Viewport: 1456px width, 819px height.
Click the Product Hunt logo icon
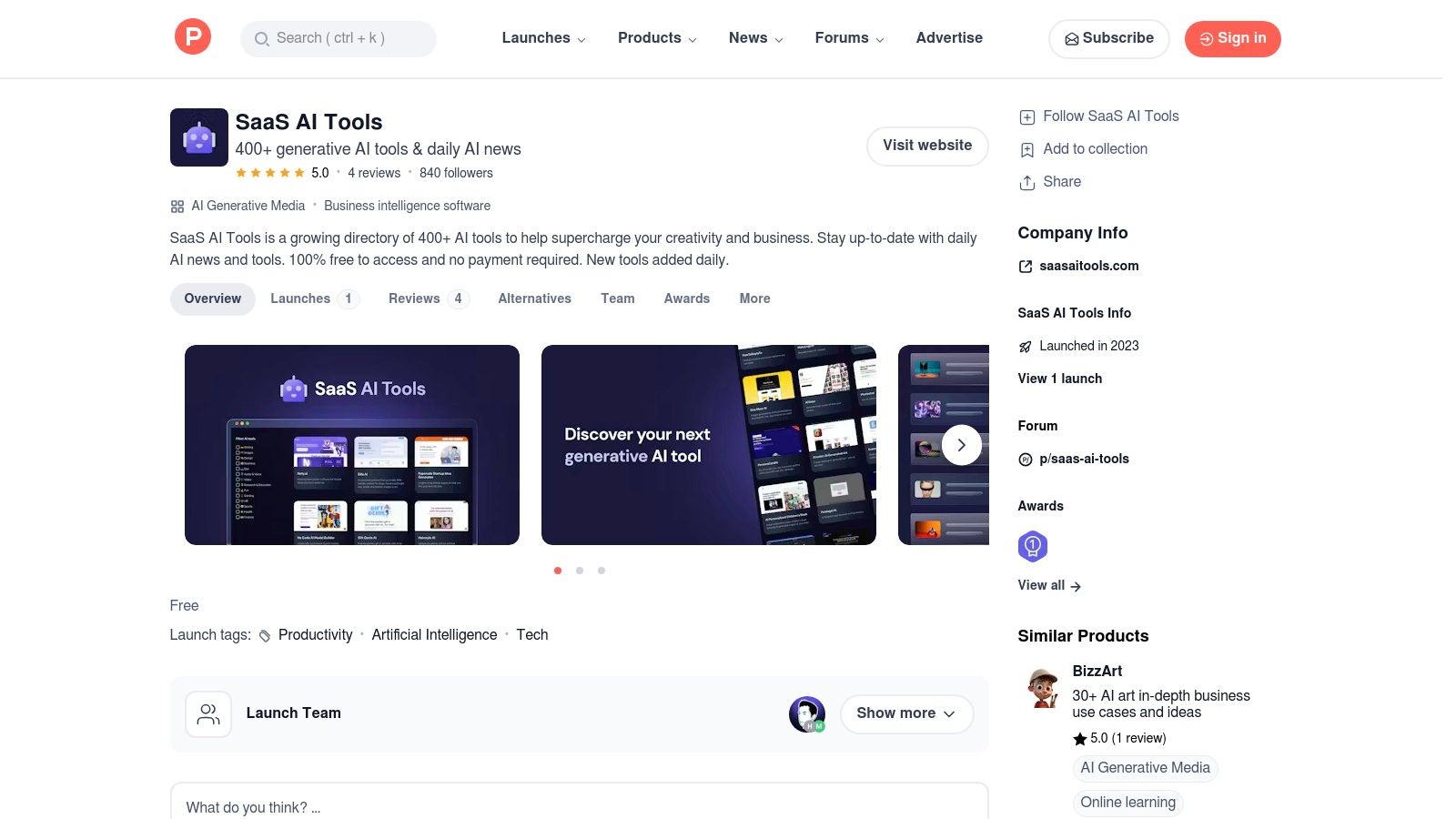coord(193,37)
